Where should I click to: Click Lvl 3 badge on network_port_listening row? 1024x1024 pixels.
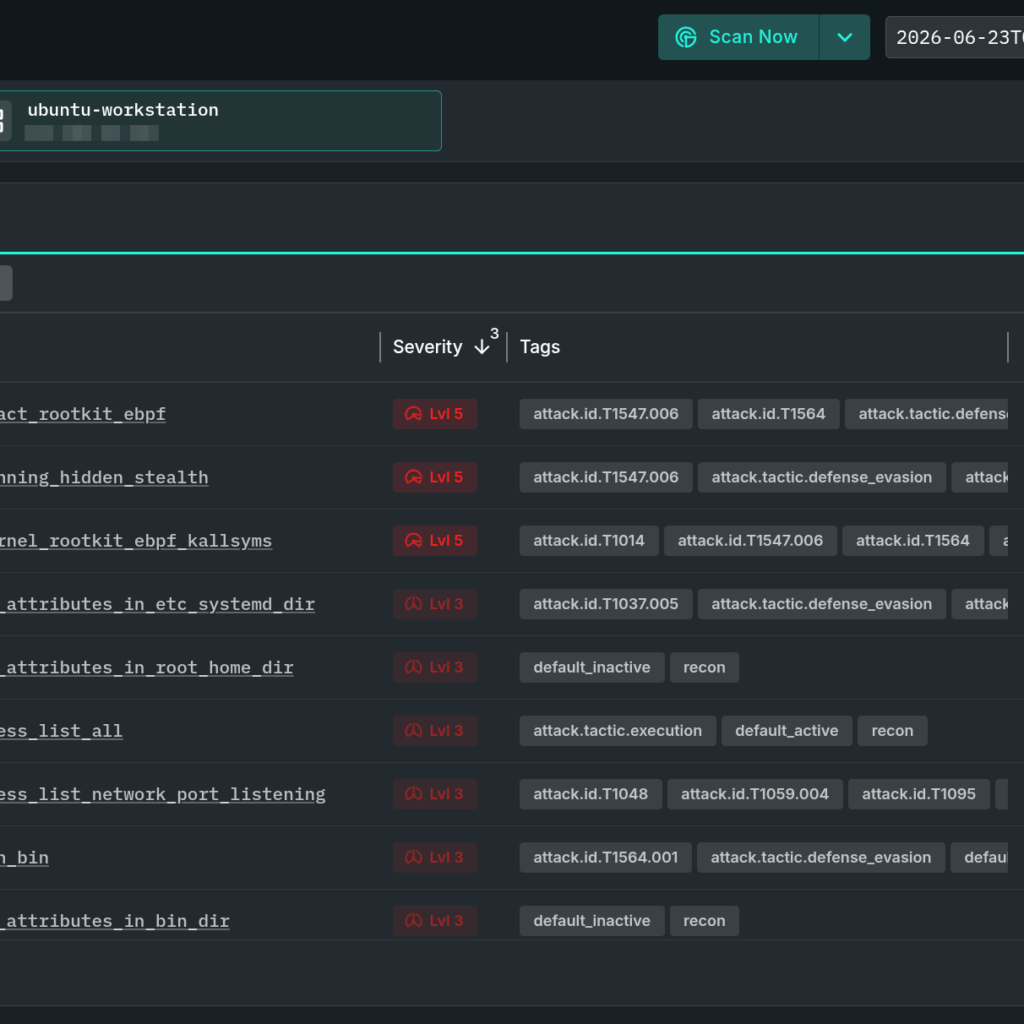click(x=435, y=794)
